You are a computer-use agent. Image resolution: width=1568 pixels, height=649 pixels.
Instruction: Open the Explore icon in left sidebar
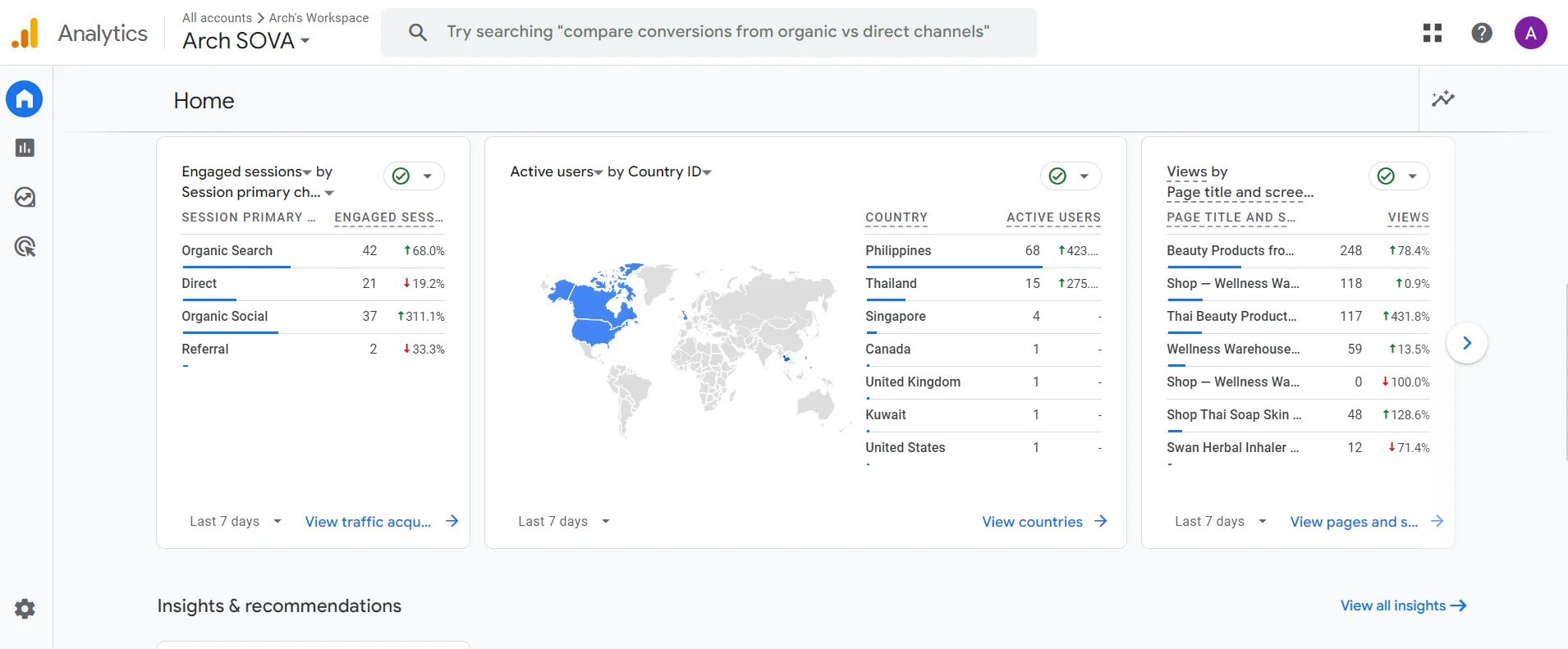coord(25,198)
